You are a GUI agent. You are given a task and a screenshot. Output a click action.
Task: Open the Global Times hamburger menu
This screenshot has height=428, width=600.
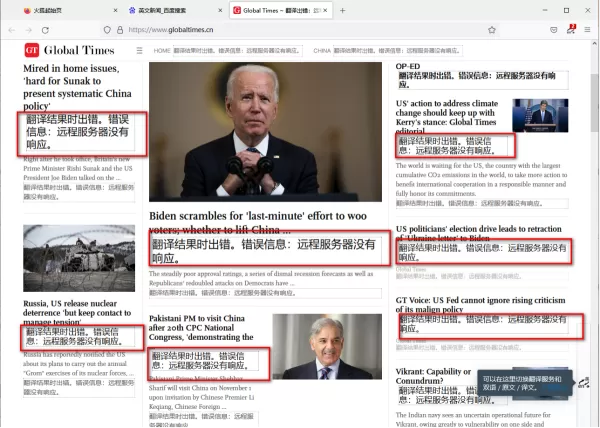click(139, 50)
